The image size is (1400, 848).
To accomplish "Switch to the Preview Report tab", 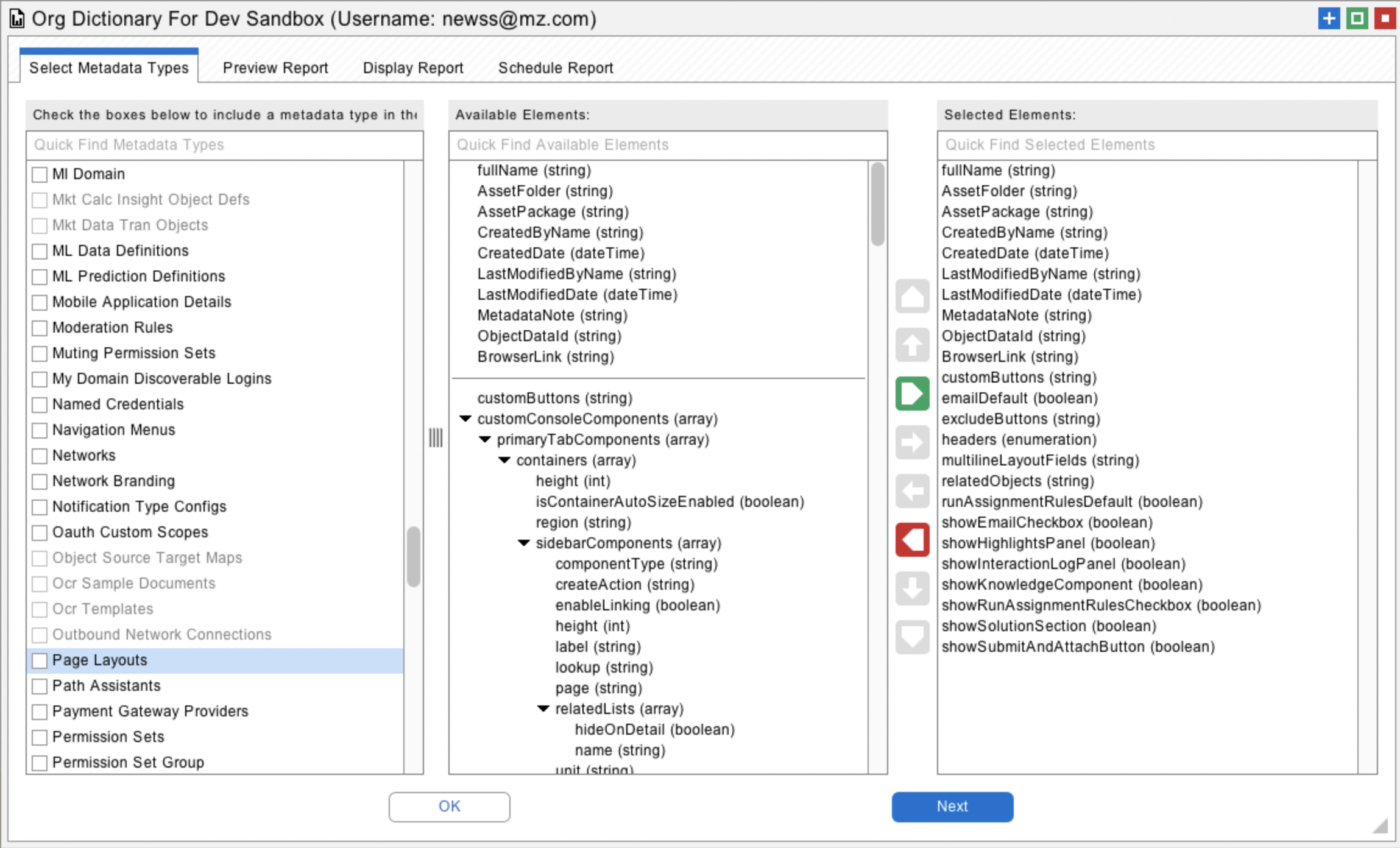I will (x=275, y=68).
